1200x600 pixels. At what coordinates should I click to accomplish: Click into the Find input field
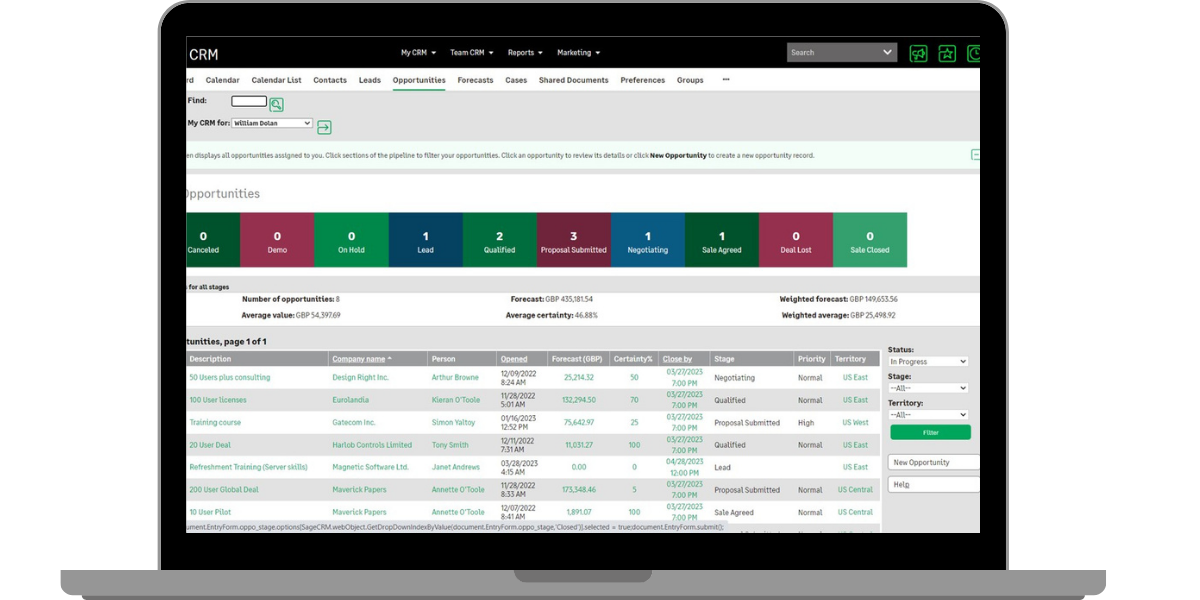[x=249, y=101]
